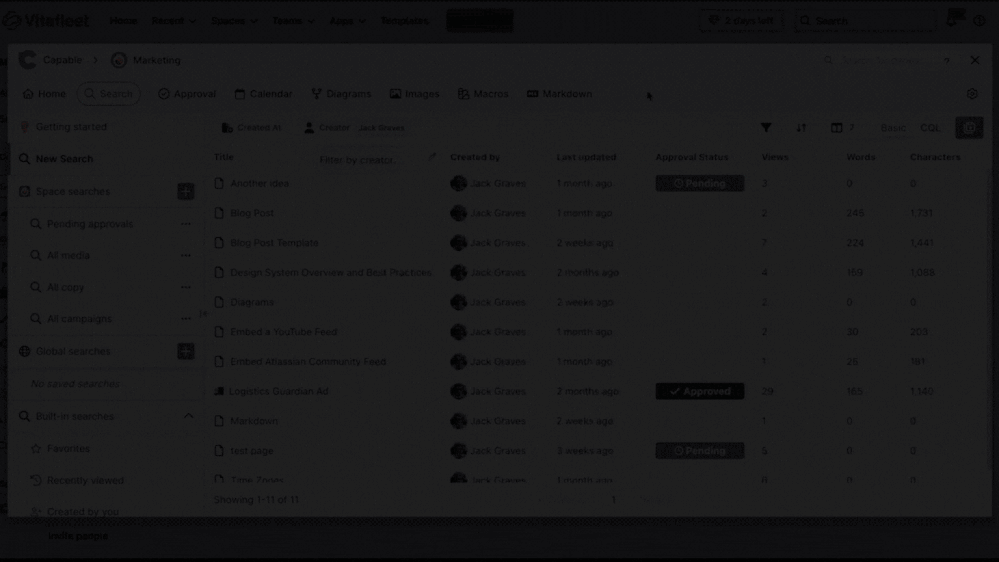Click the Last updated column header
The image size is (999, 562).
(x=586, y=157)
